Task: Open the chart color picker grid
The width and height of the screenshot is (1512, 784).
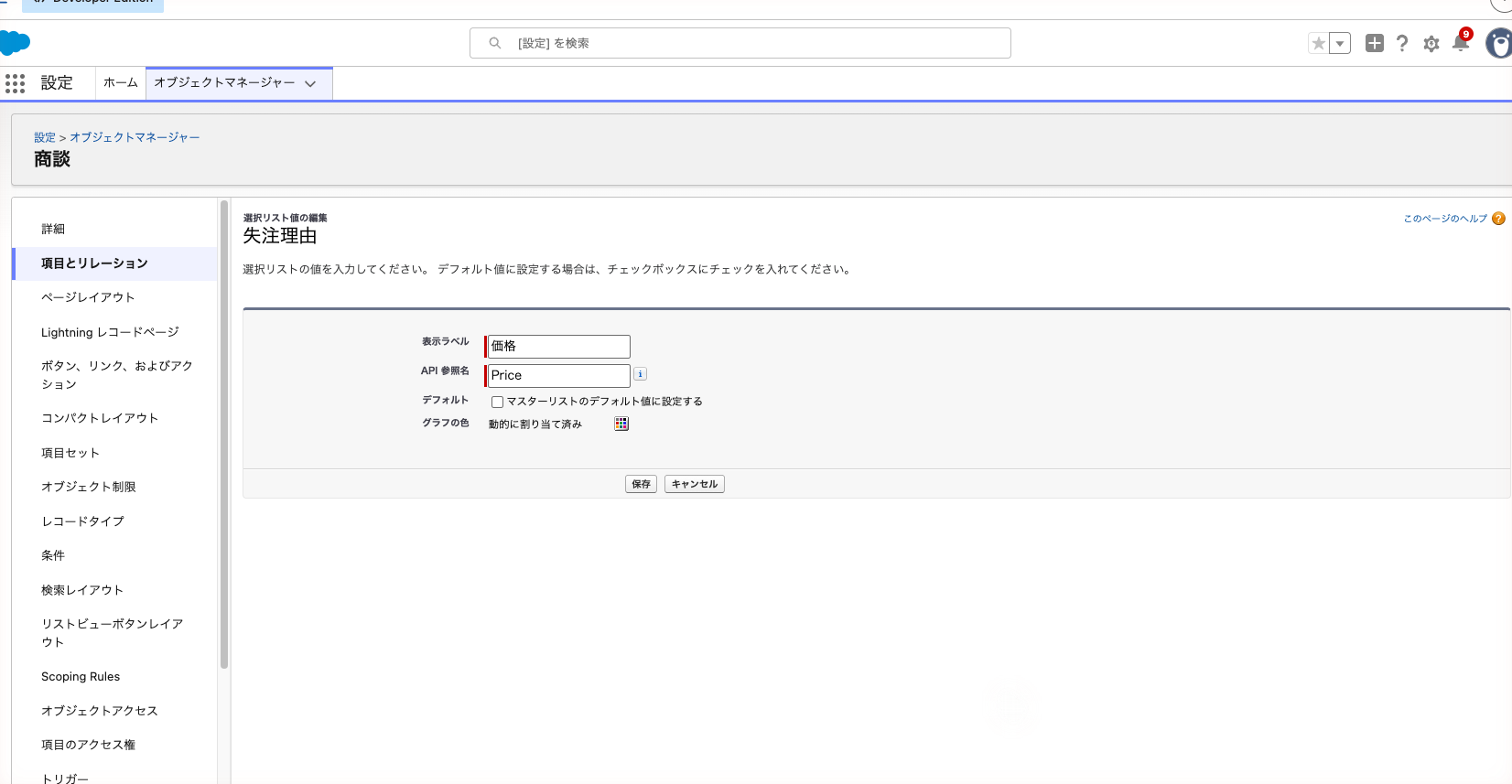Action: pyautogui.click(x=621, y=424)
